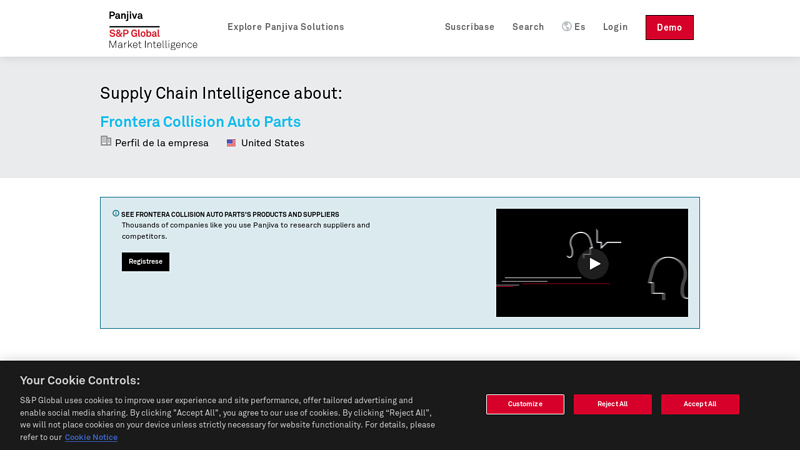Accept all cookies
This screenshot has height=450, width=800.
[700, 404]
